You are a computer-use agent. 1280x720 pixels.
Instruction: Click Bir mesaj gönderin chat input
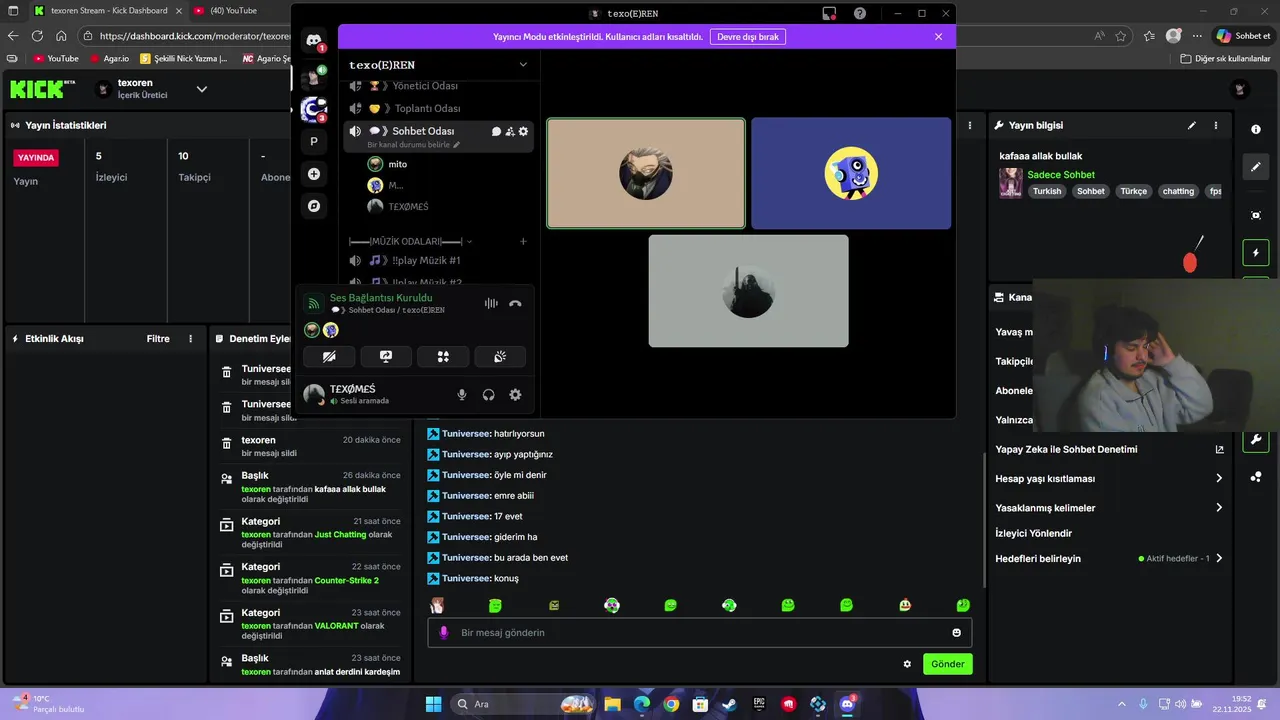point(699,633)
